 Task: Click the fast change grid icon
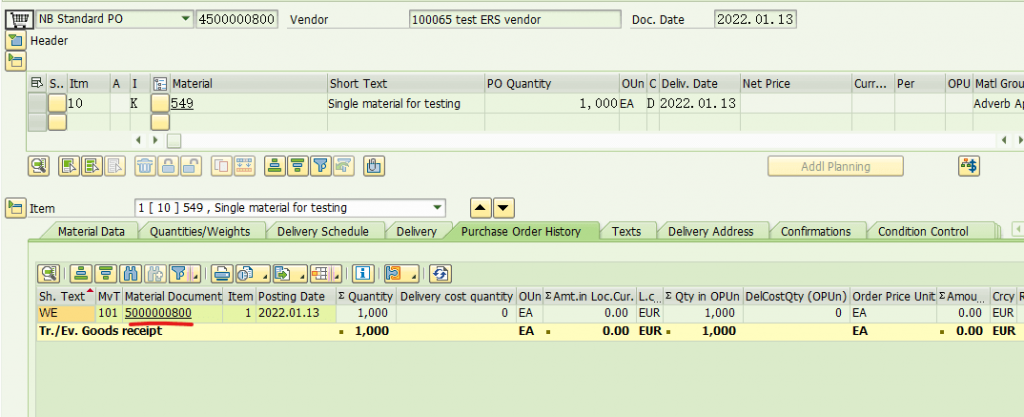click(244, 166)
